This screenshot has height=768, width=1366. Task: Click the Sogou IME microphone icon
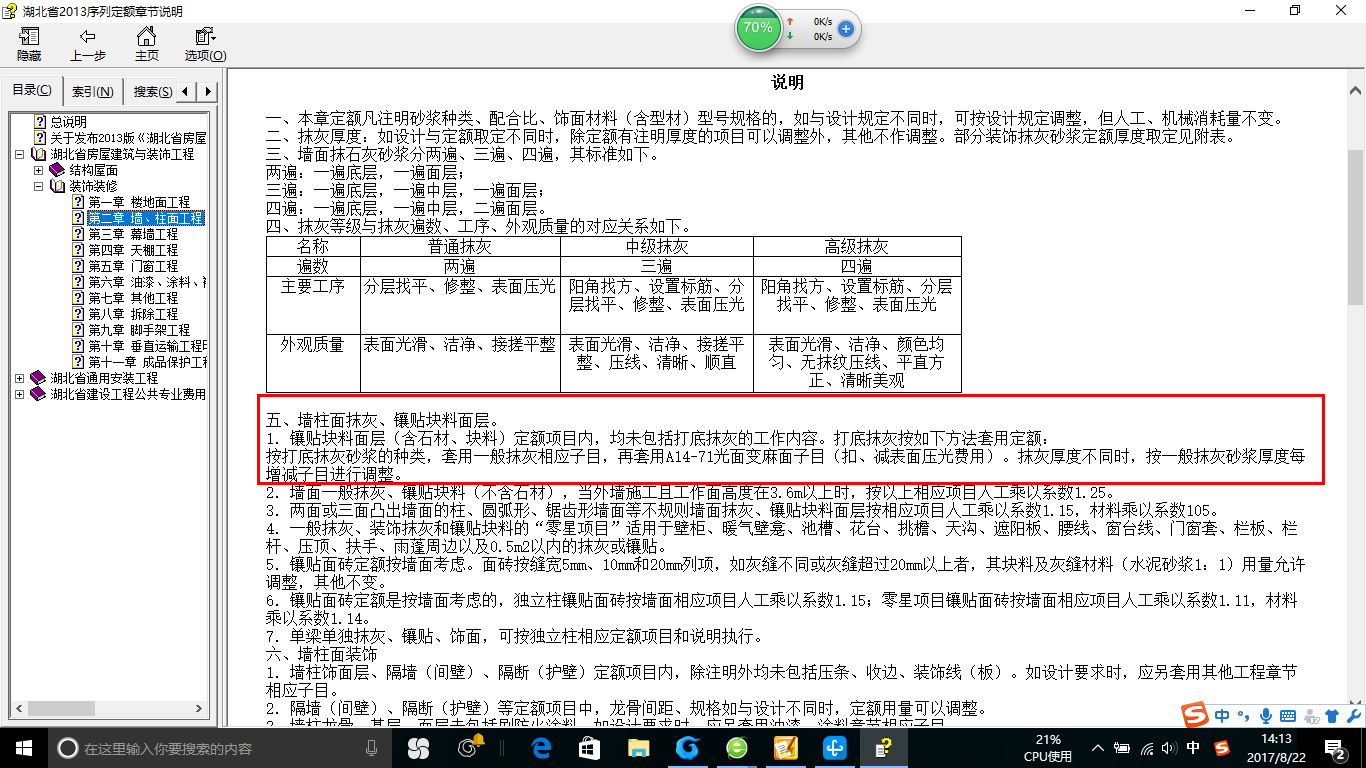coord(1265,715)
